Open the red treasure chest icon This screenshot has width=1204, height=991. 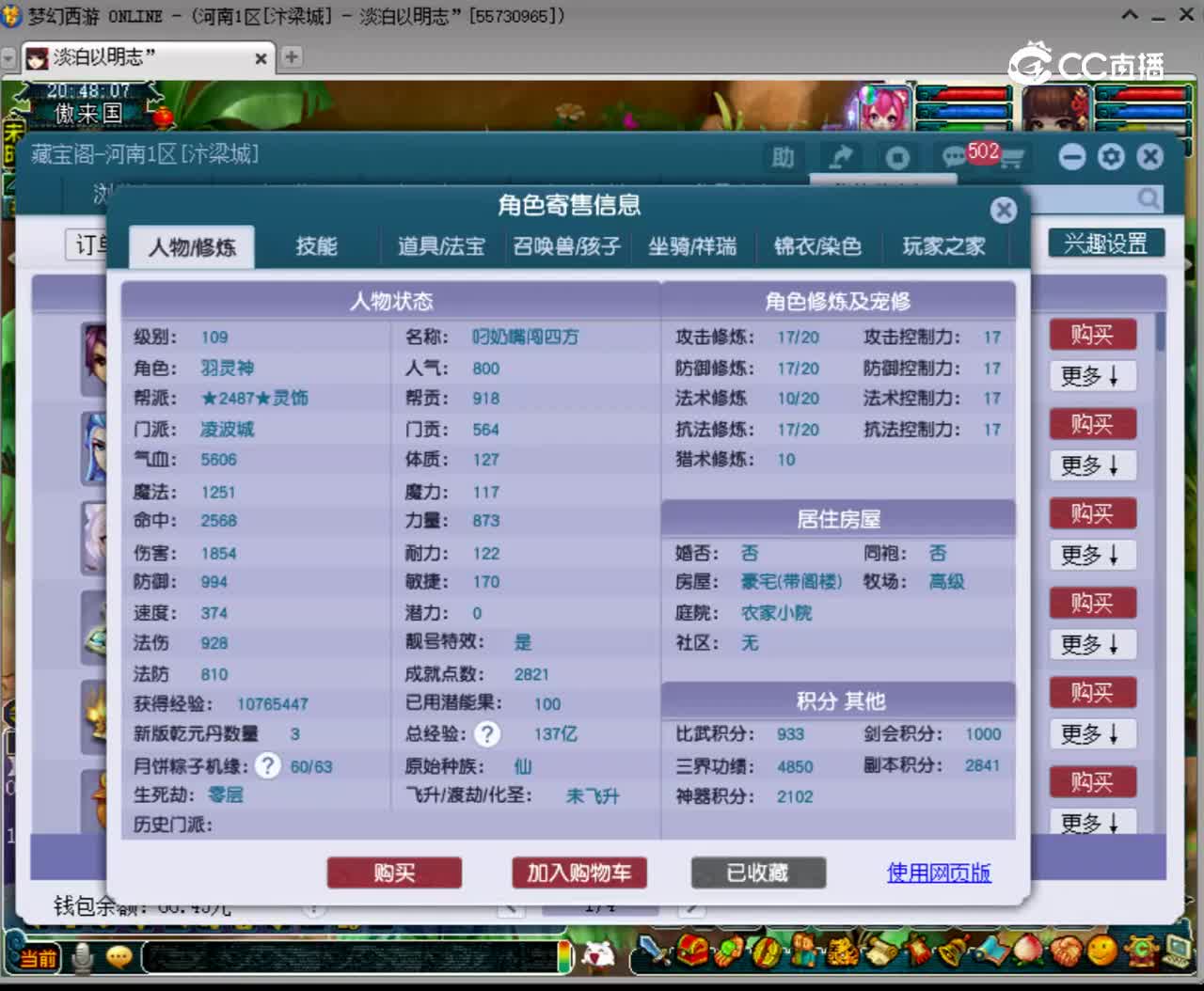pos(694,952)
